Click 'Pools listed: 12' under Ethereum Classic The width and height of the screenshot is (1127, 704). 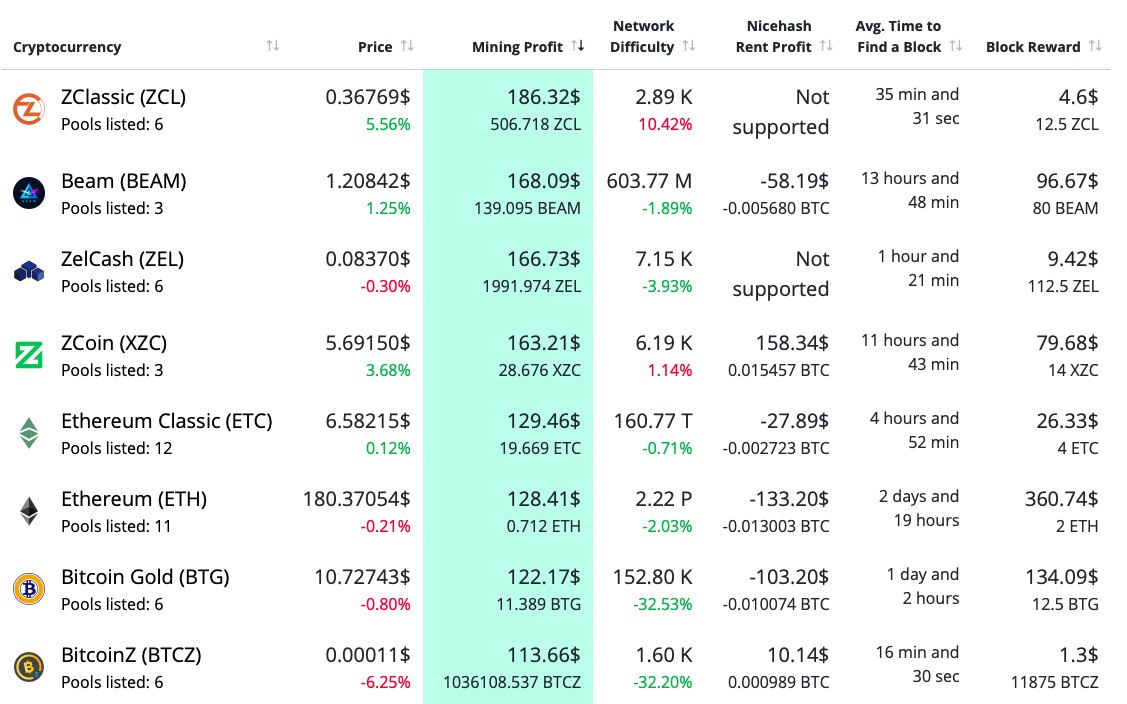coord(116,449)
